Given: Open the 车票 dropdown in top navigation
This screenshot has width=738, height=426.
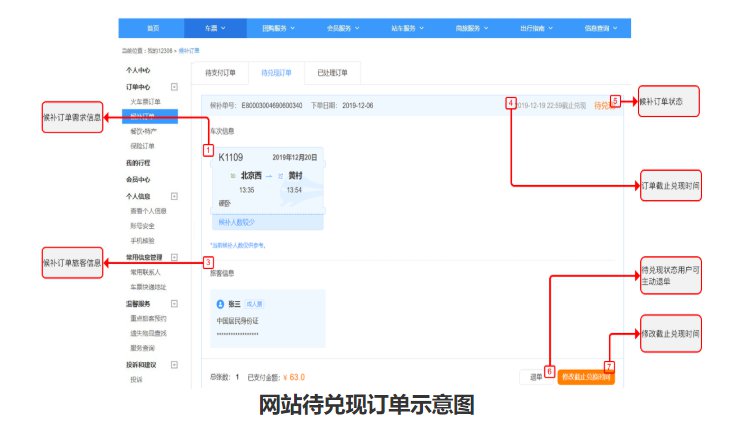Looking at the screenshot, I should coord(210,28).
